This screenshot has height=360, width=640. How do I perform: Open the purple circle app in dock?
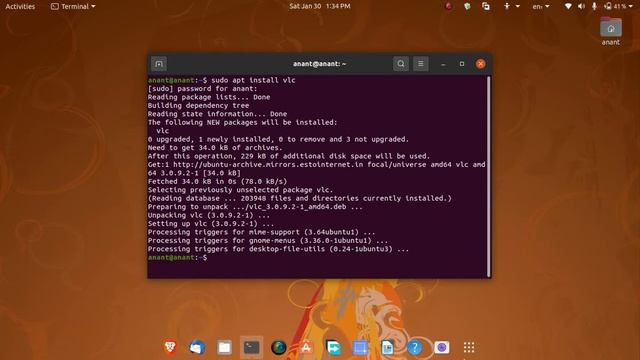coord(442,347)
